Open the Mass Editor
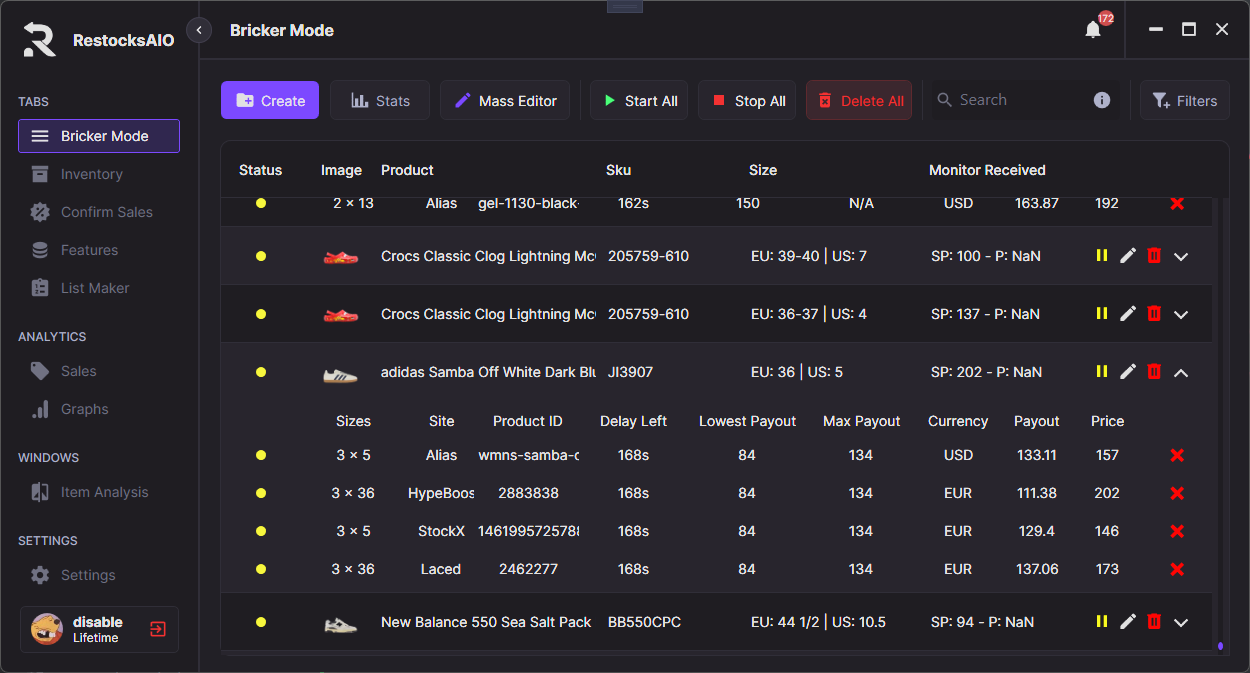This screenshot has width=1250, height=673. pyautogui.click(x=505, y=101)
